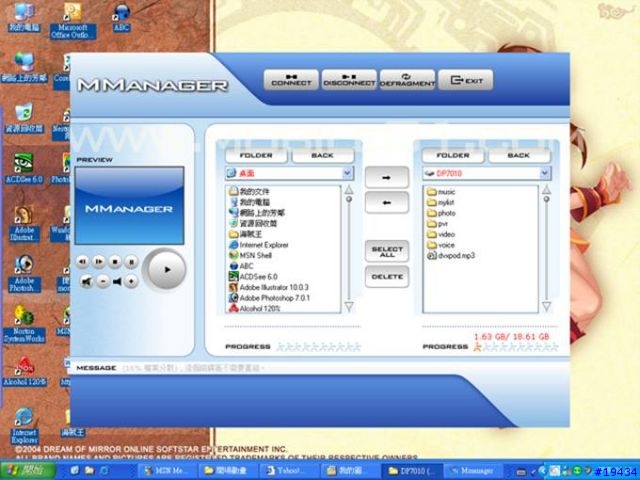This screenshot has width=640, height=480.
Task: Select 網路上的芳鄰 in the left file list
Action: (x=257, y=213)
